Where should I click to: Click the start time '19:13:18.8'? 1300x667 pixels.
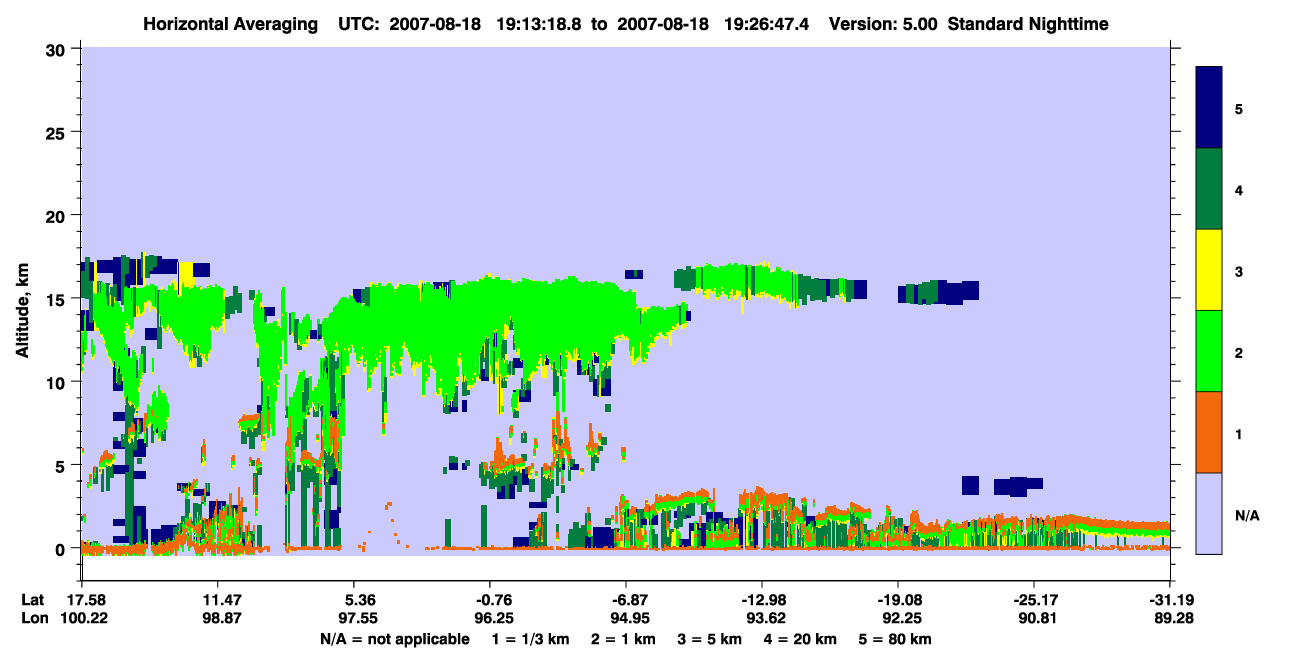540,23
